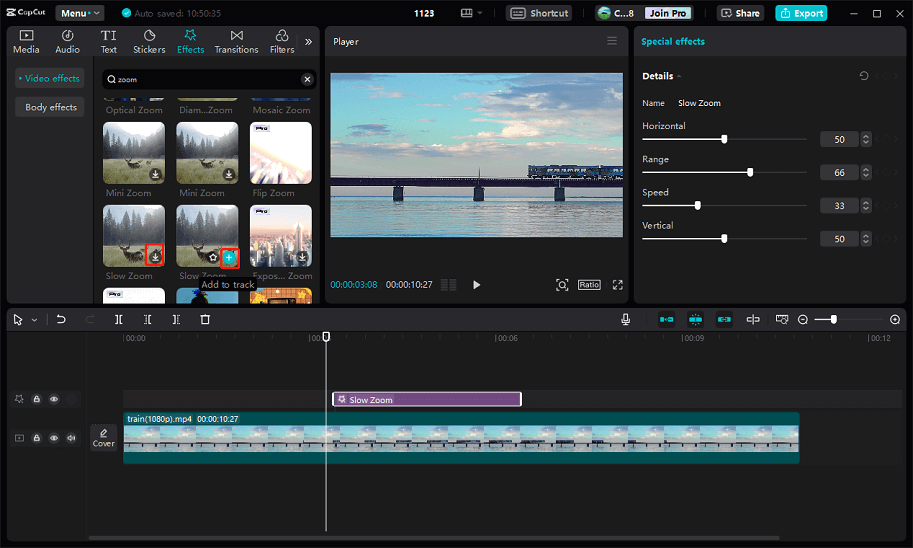Click the Undo arrow button

pos(61,319)
